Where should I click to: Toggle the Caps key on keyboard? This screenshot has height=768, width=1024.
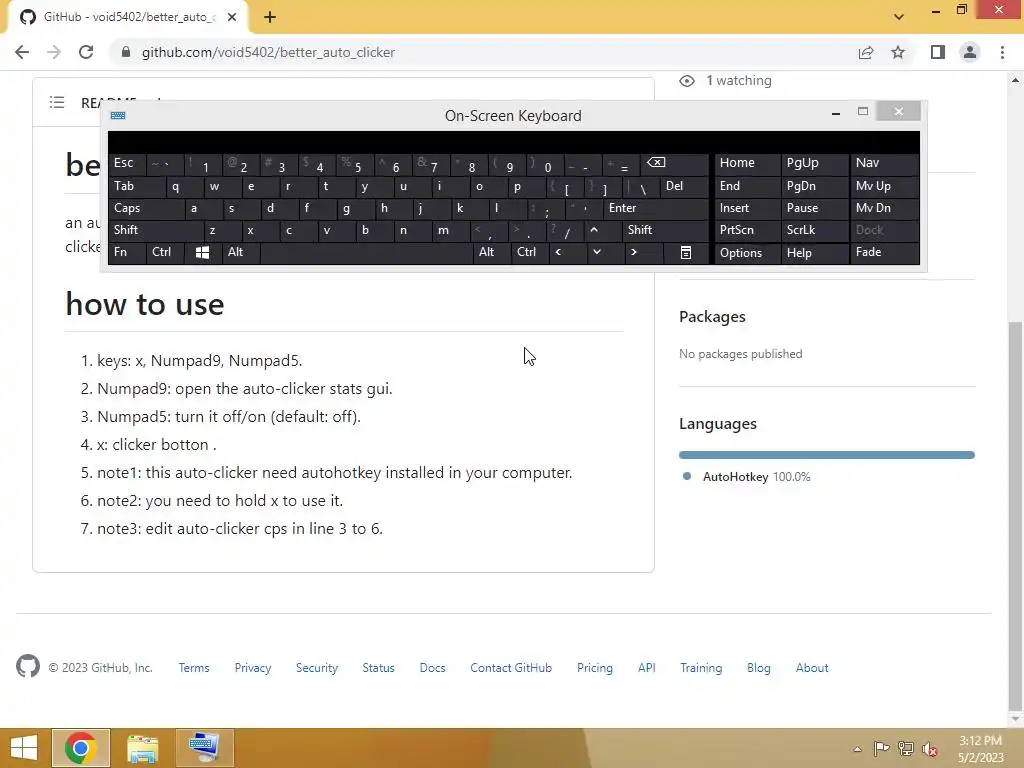click(x=146, y=208)
